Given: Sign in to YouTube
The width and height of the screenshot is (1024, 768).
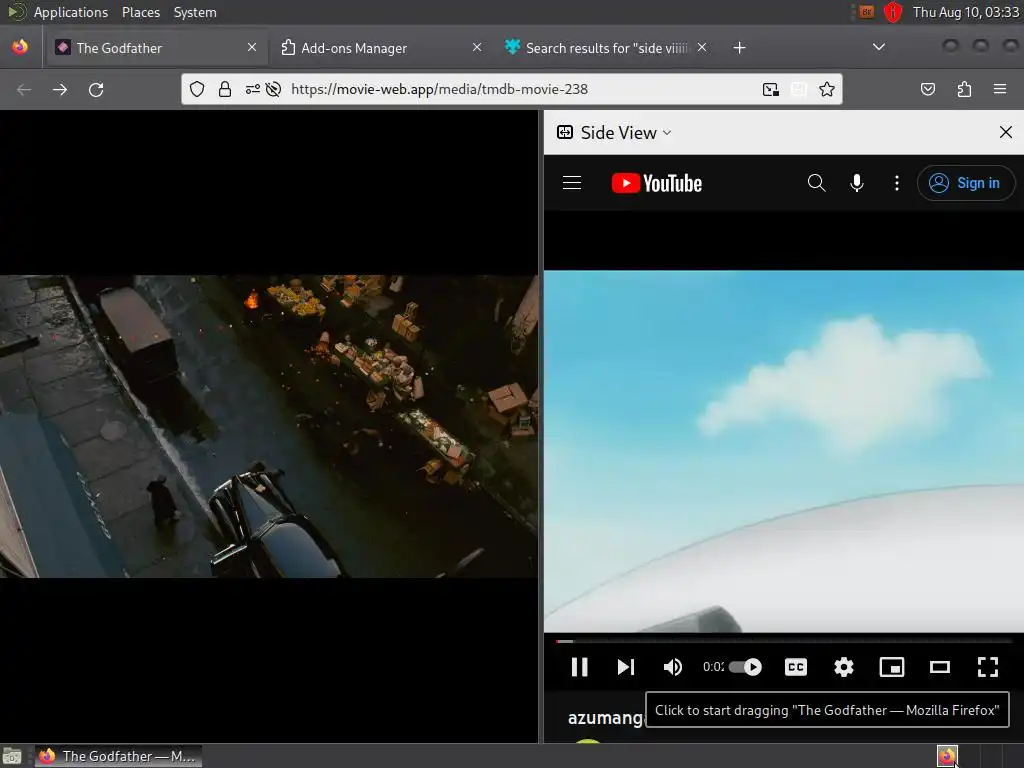Looking at the screenshot, I should pyautogui.click(x=966, y=183).
